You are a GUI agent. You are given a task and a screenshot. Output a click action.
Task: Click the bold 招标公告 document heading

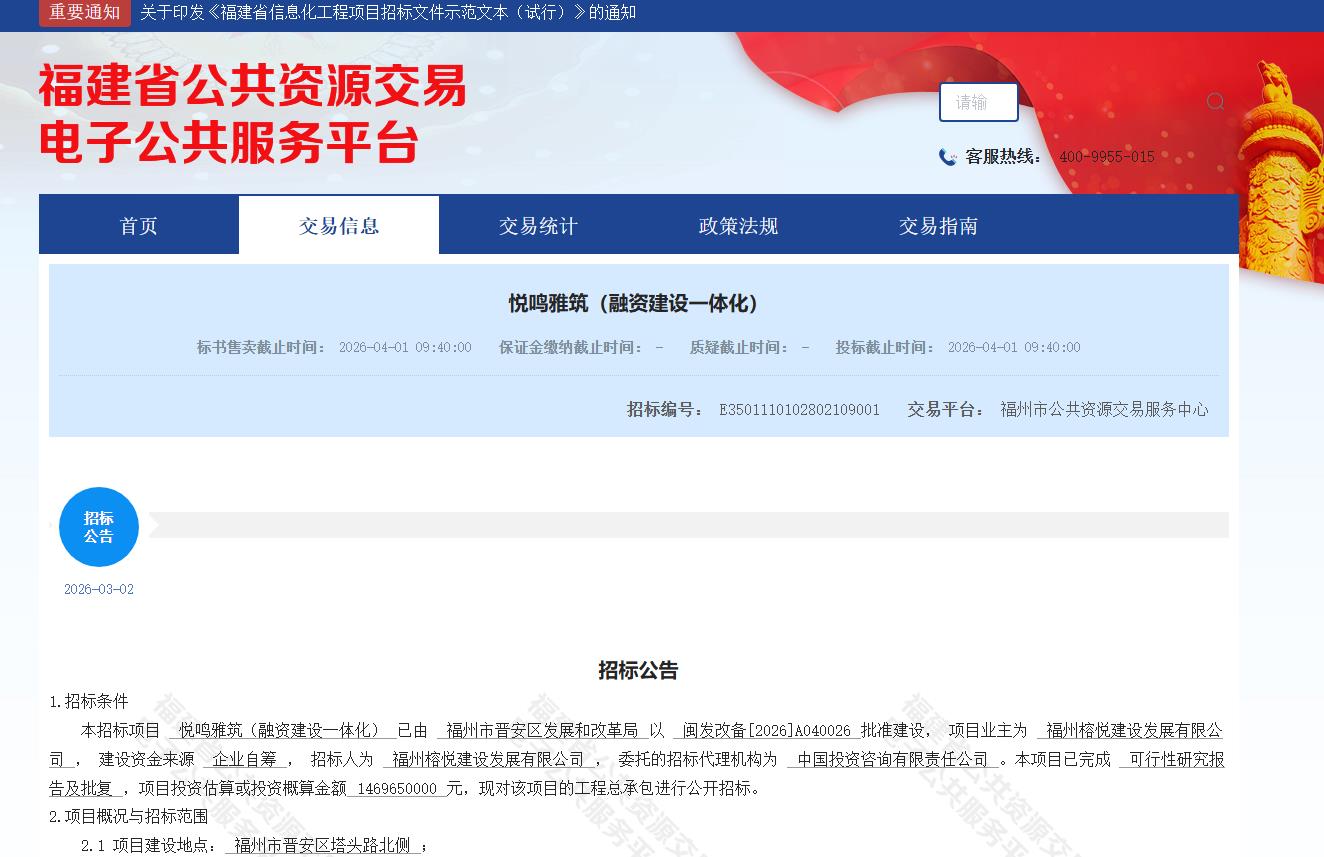point(638,671)
